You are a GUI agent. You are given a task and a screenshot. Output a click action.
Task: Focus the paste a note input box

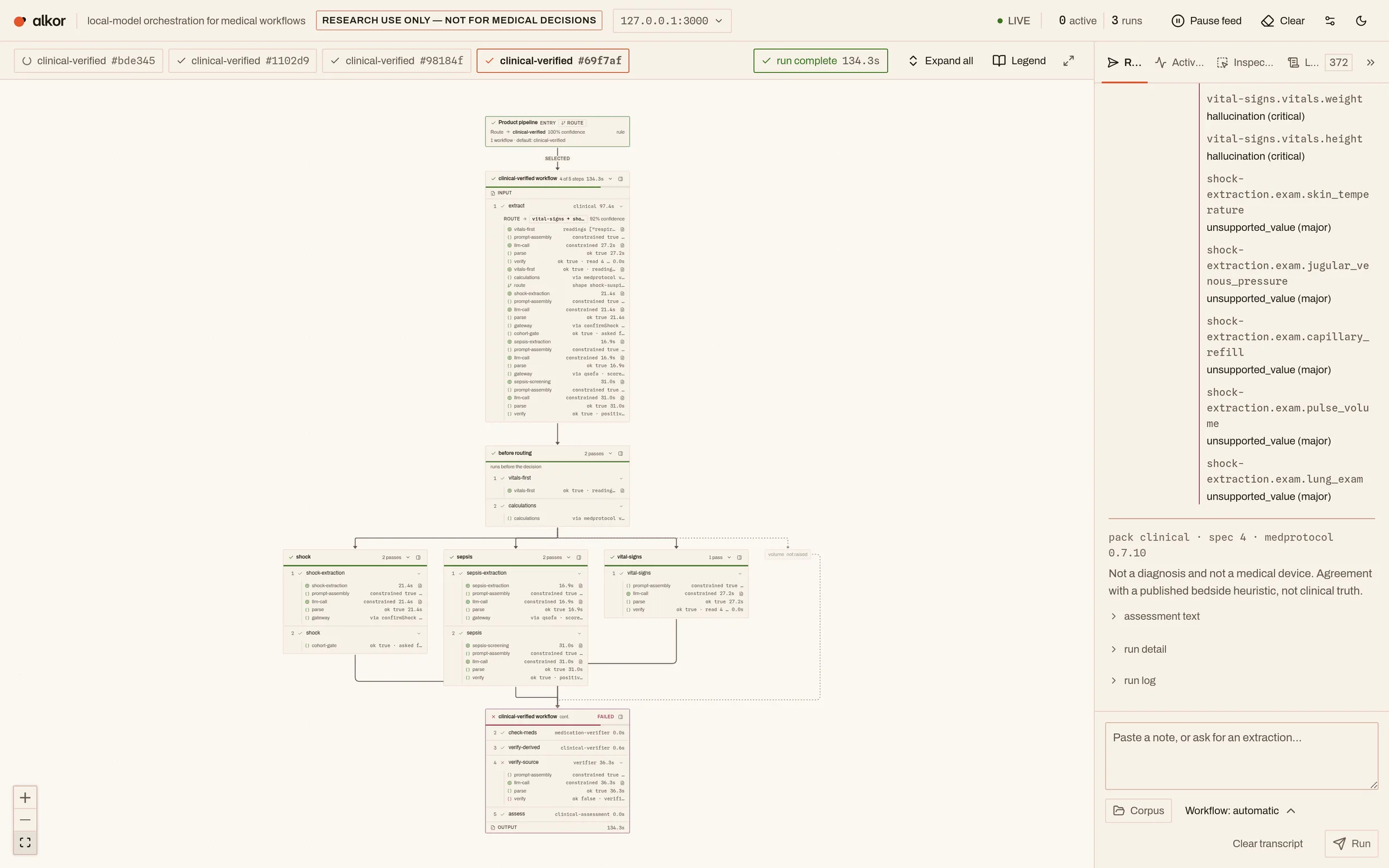click(1242, 756)
